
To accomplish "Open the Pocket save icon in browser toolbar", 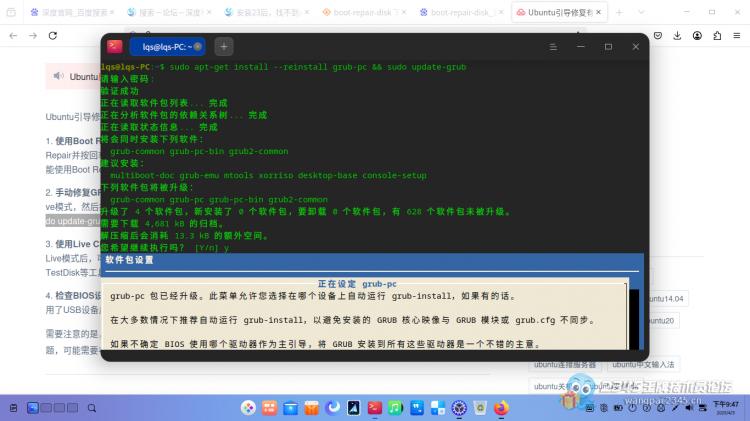I will click(658, 35).
